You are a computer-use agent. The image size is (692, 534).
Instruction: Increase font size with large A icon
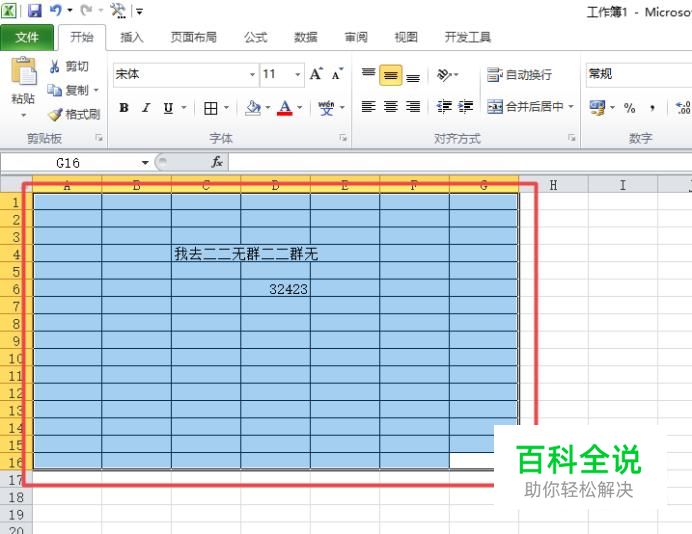(x=316, y=74)
